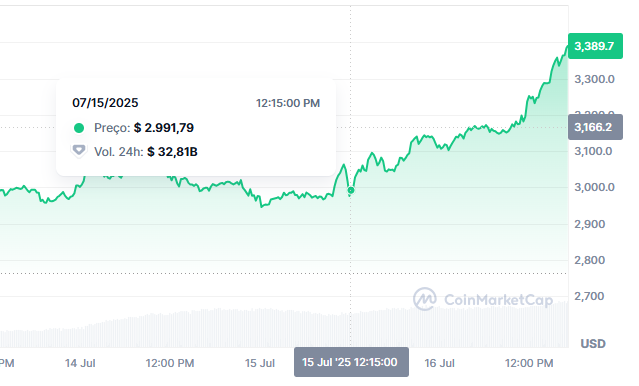Click the Preço value $ 2.991,79
Screen dimensions: 639x386
tap(164, 128)
